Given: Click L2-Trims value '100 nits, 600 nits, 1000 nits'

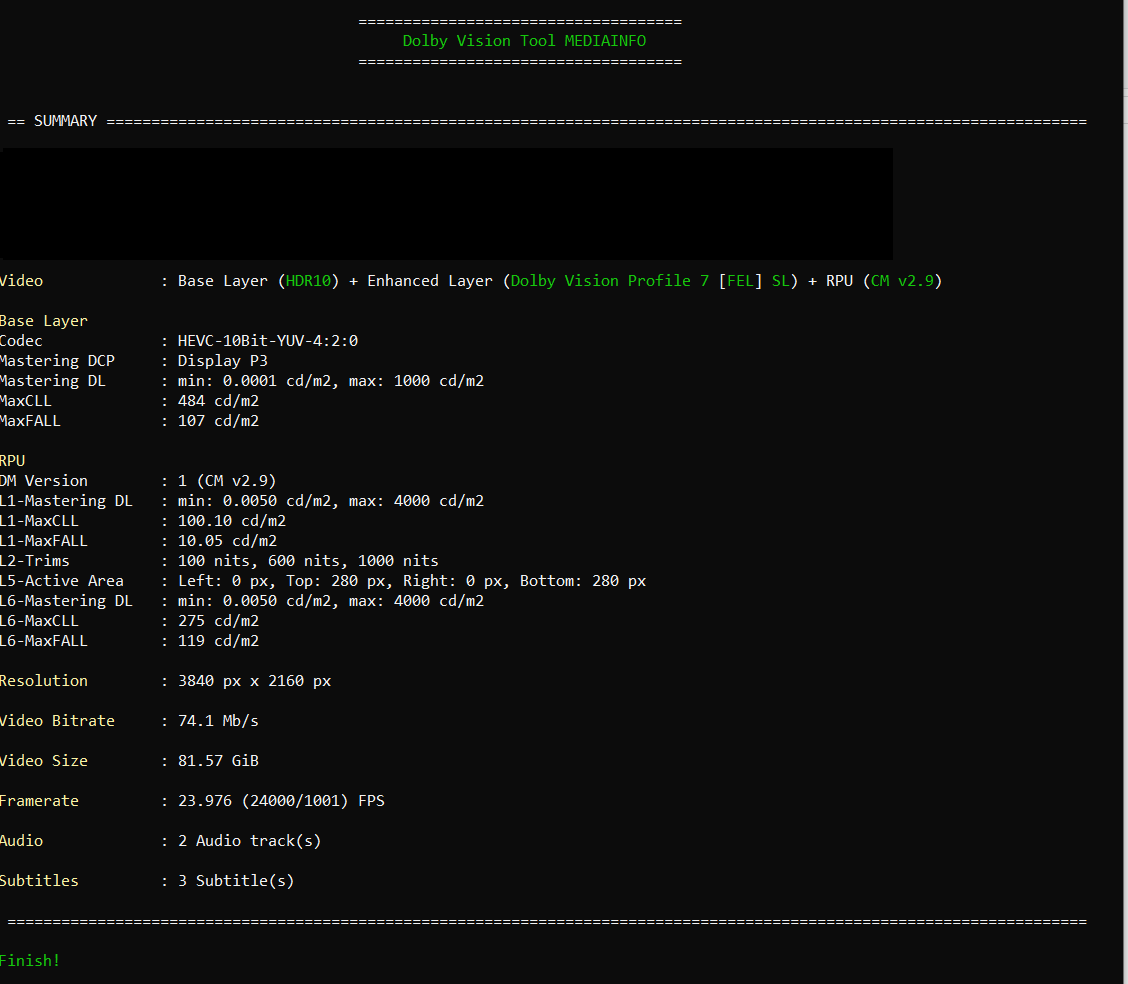Looking at the screenshot, I should pos(308,561).
